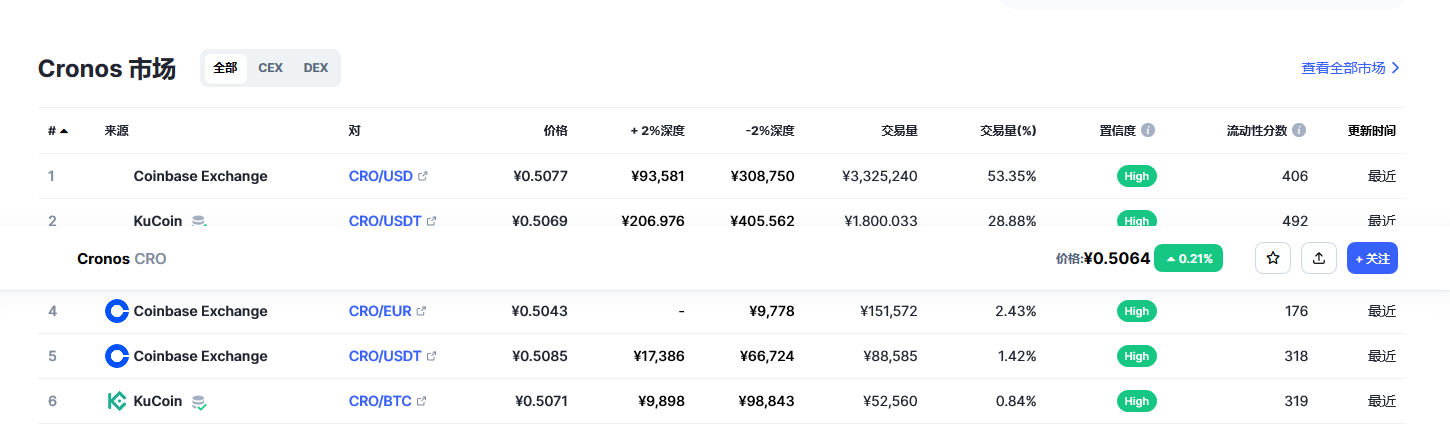The image size is (1450, 430).
Task: Click Coinbase logo in the CRO/EUR row
Action: click(x=117, y=311)
